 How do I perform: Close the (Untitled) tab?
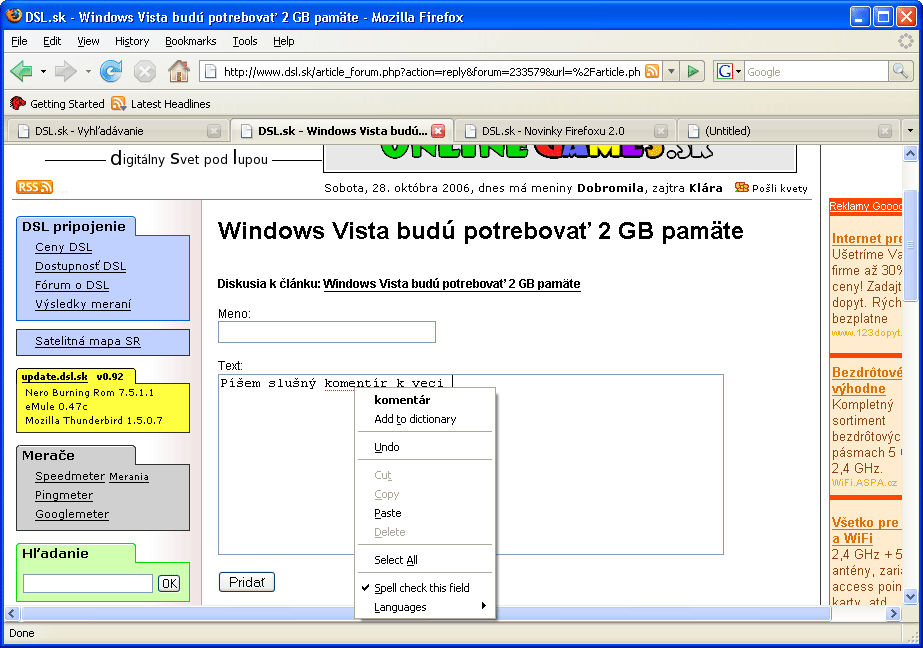tap(885, 131)
